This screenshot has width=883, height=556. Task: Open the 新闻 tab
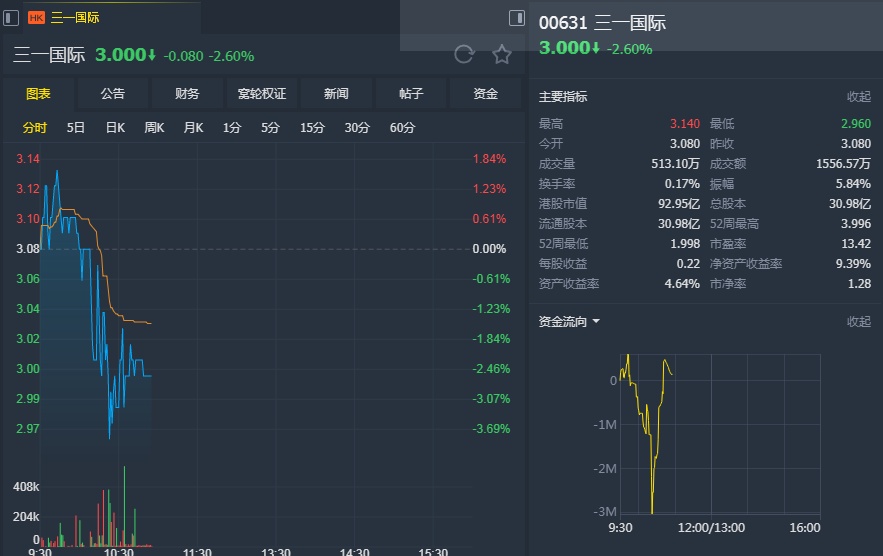(x=336, y=94)
